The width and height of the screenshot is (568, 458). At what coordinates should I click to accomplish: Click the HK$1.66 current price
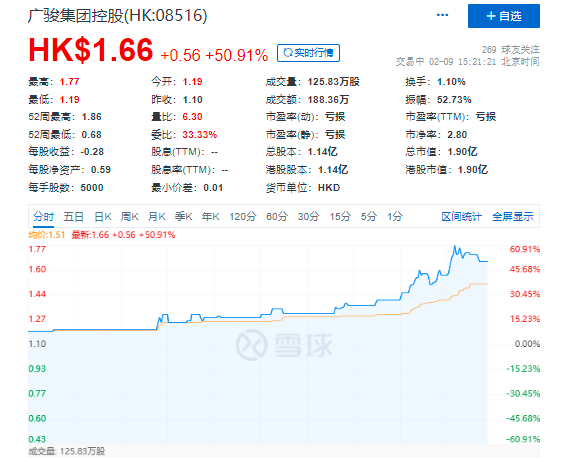click(x=91, y=50)
